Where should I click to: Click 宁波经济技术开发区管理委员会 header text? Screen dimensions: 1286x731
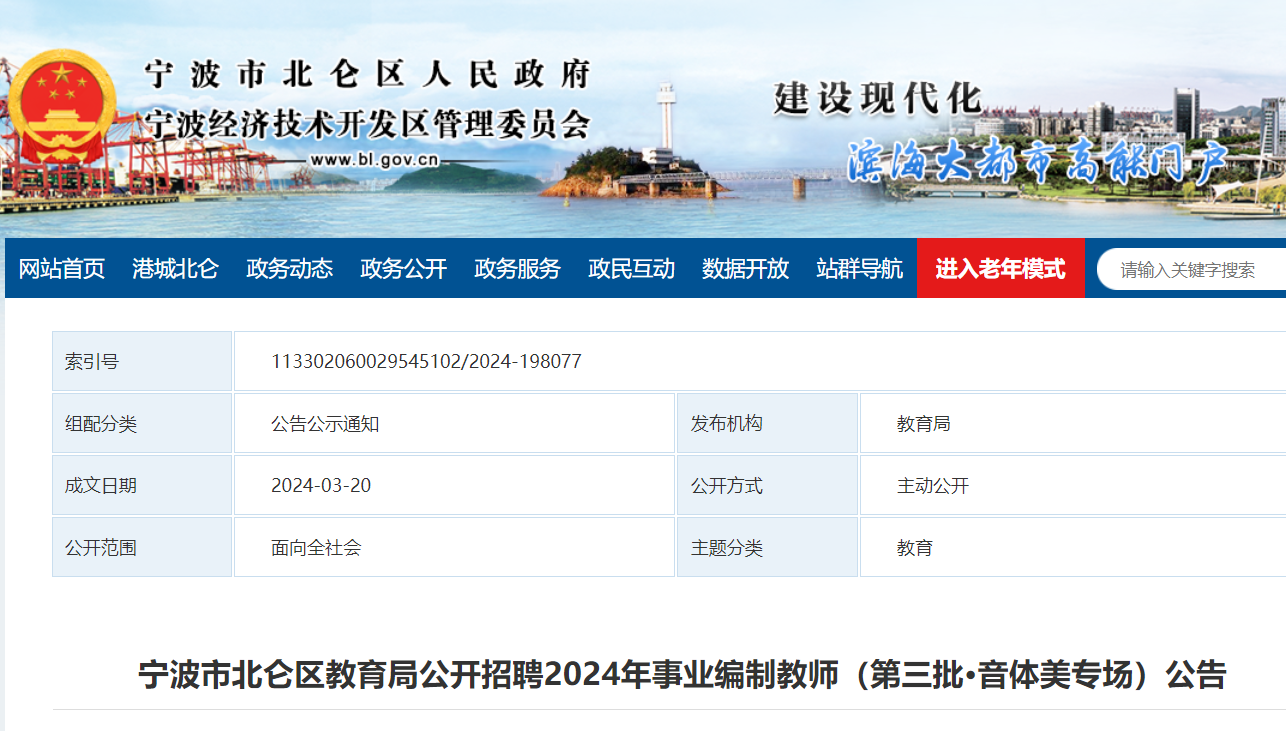pos(369,124)
